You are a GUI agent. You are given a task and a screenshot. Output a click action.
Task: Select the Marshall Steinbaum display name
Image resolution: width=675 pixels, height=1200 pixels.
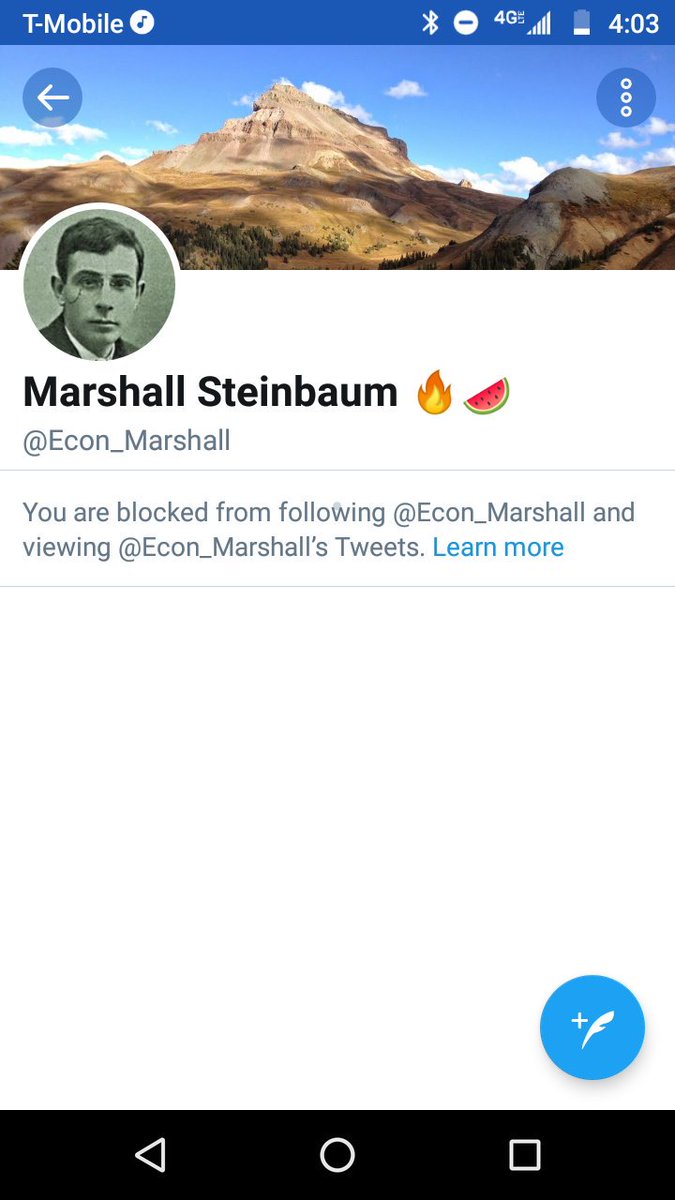210,392
